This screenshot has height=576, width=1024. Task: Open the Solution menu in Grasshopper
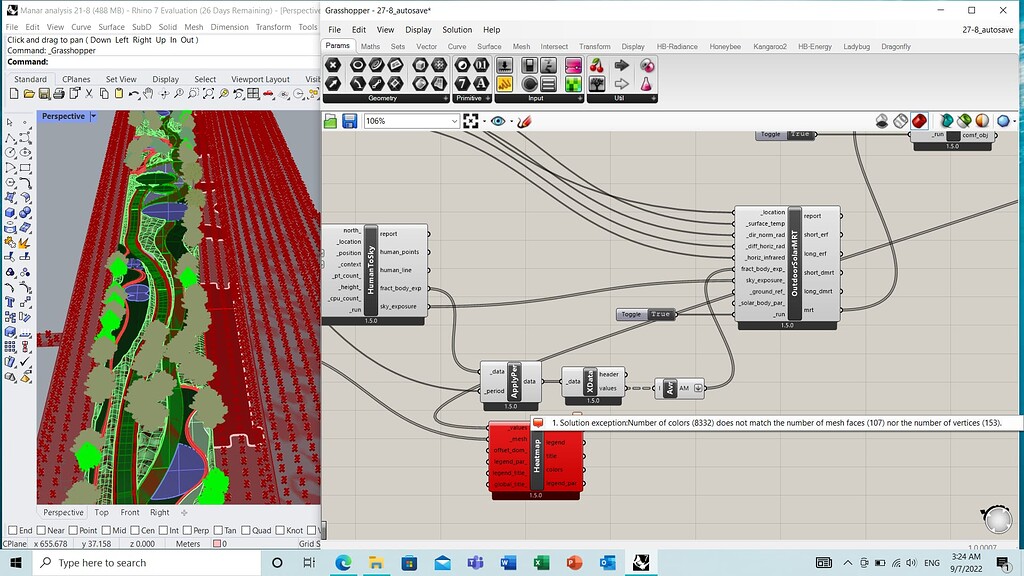[457, 30]
